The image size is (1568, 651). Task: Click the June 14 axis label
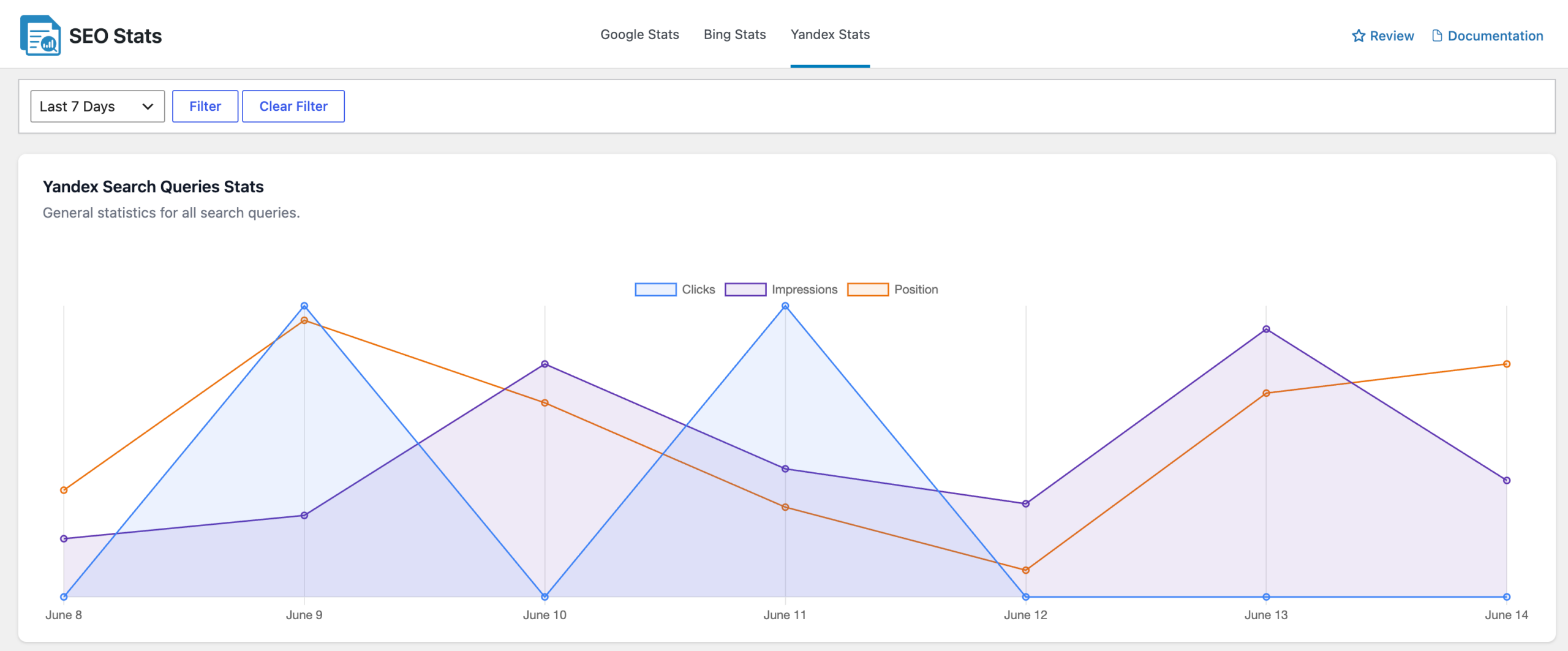pos(1507,615)
